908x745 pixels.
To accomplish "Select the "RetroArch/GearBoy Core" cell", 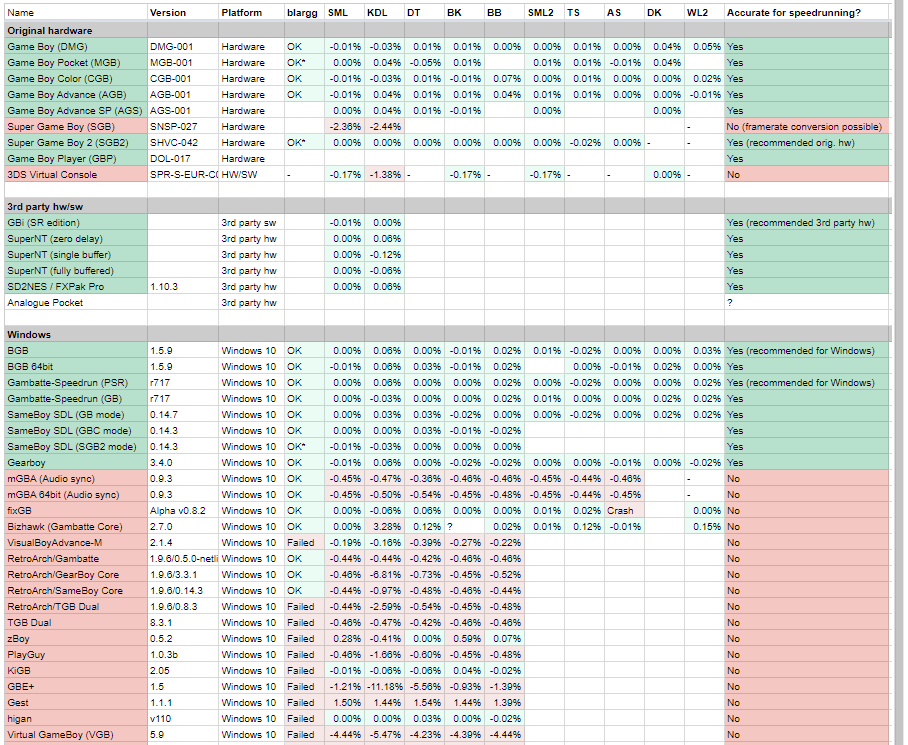I will point(76,575).
